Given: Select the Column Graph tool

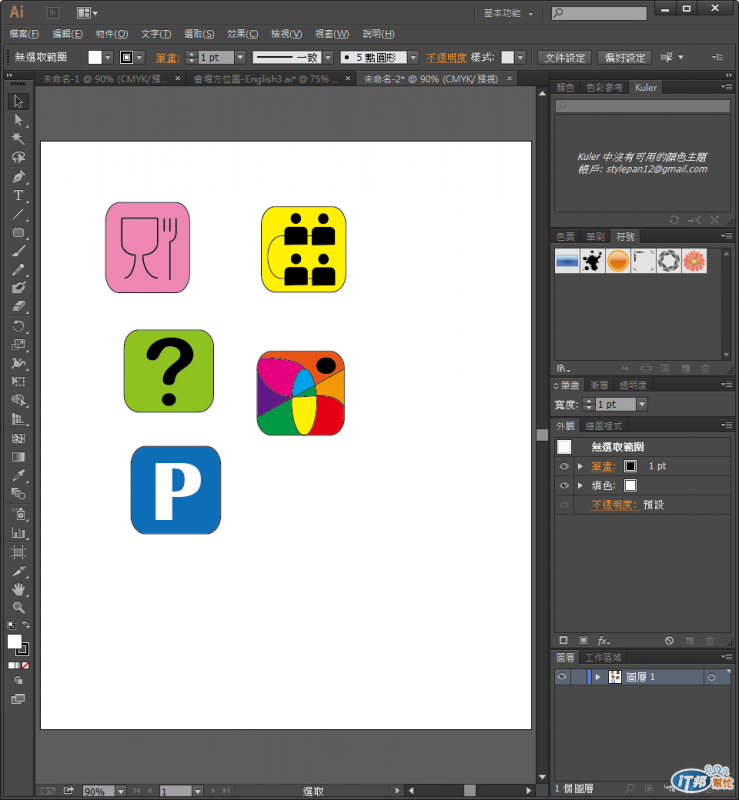Looking at the screenshot, I should (18, 533).
